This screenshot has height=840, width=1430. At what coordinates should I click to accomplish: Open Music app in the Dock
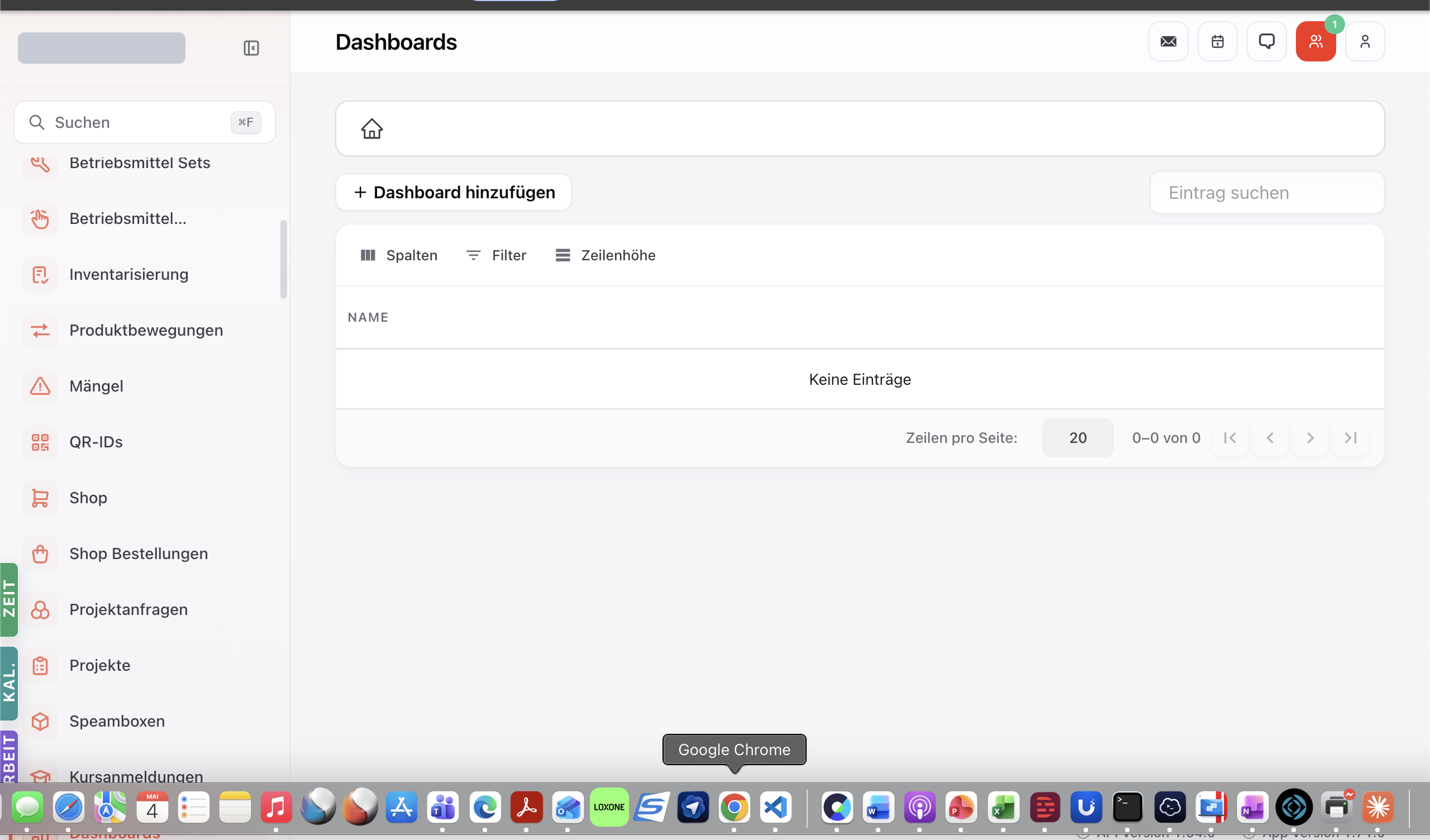[277, 807]
